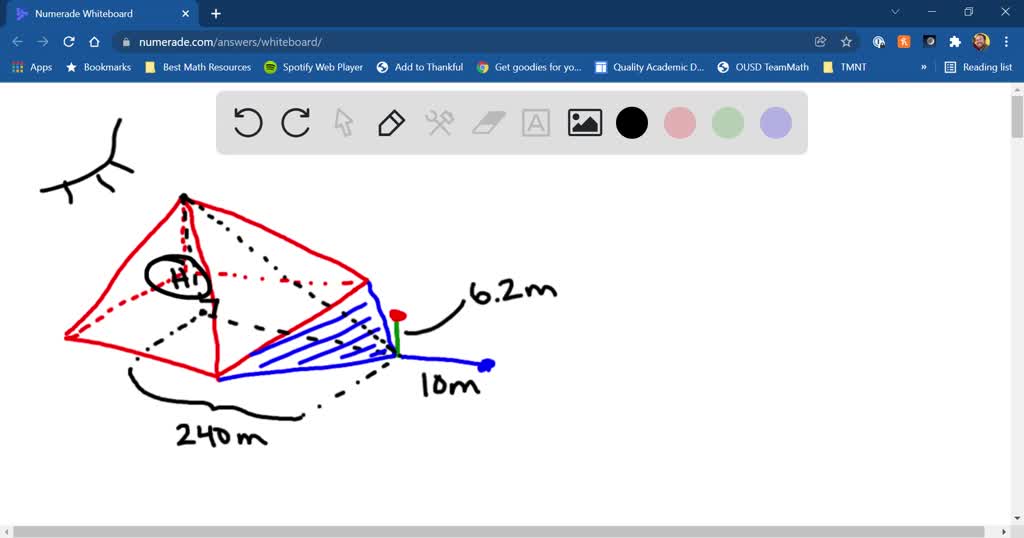Open the tab search dropdown arrow
Image resolution: width=1024 pixels, height=538 pixels.
click(x=896, y=13)
